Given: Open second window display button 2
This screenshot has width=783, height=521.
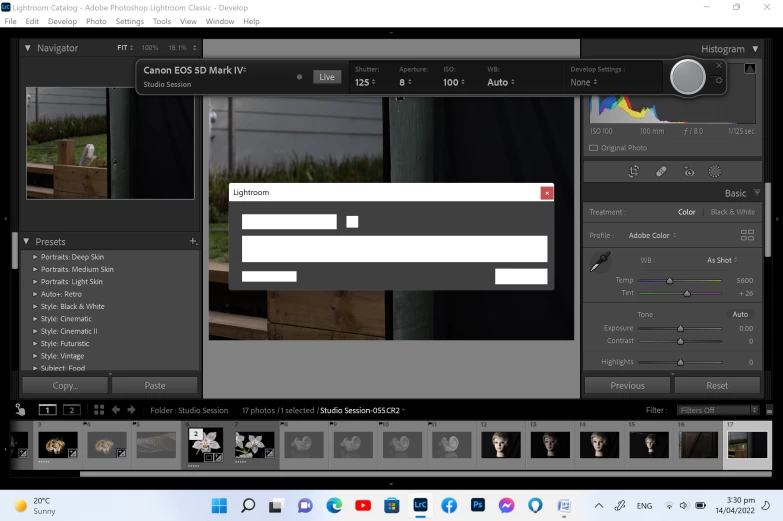Looking at the screenshot, I should [72, 410].
